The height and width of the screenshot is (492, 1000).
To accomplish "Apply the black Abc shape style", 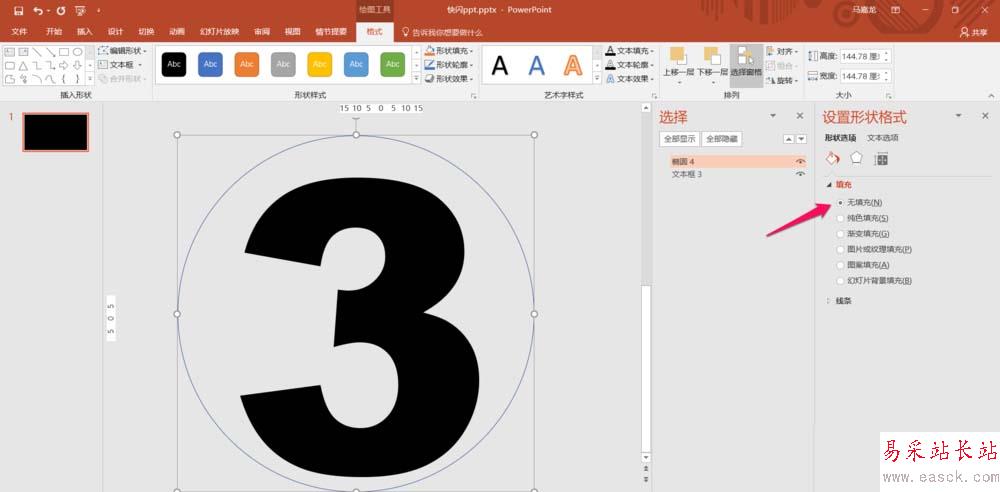I will click(x=173, y=64).
